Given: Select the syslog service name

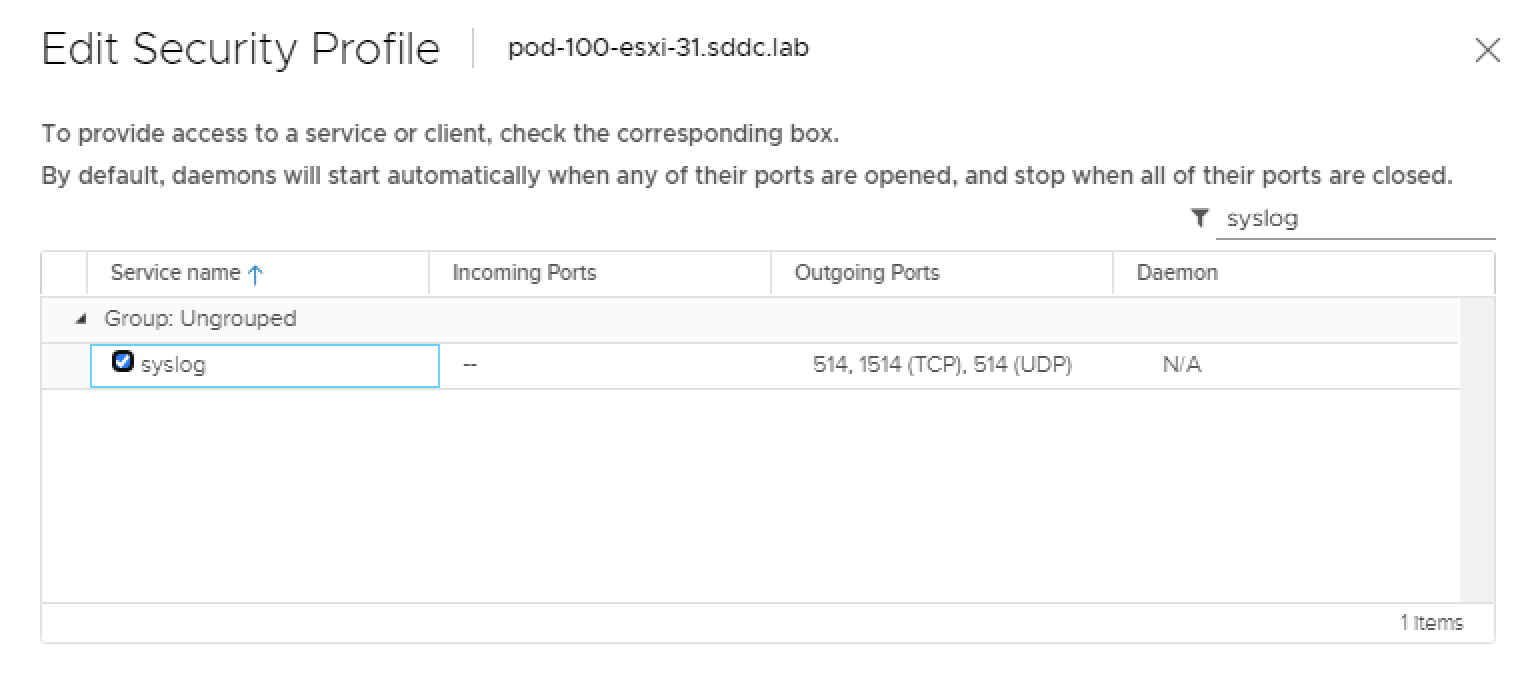Looking at the screenshot, I should point(173,365).
